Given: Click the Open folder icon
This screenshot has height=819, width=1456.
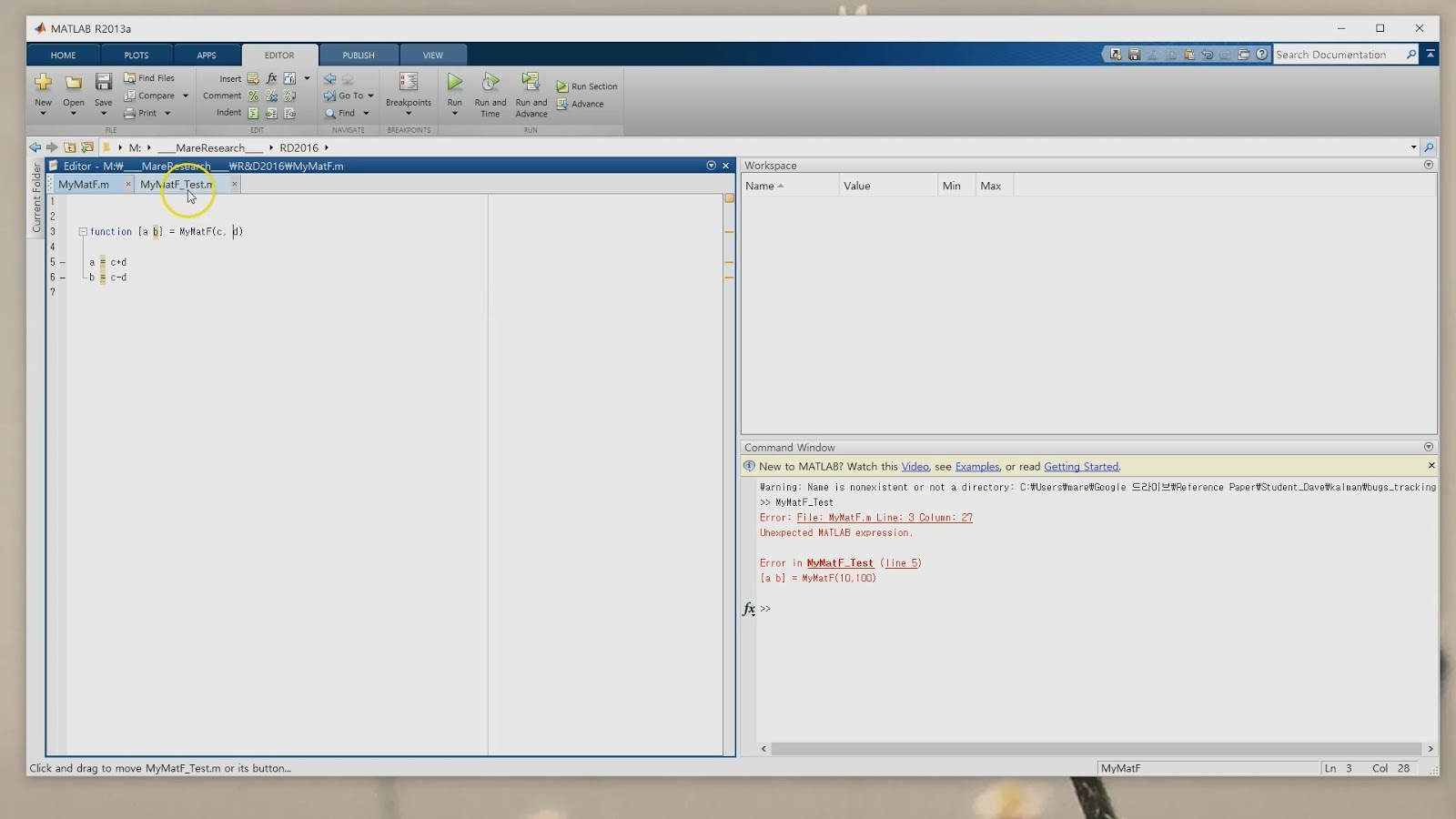Looking at the screenshot, I should click(x=74, y=83).
